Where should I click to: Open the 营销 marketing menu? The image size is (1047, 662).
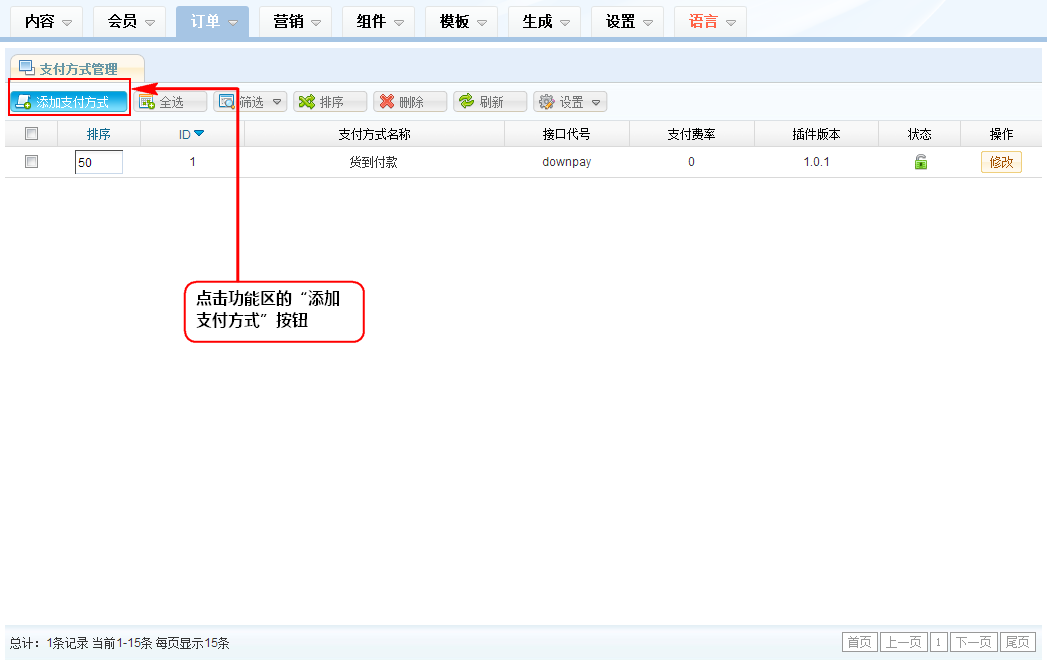pyautogui.click(x=295, y=21)
